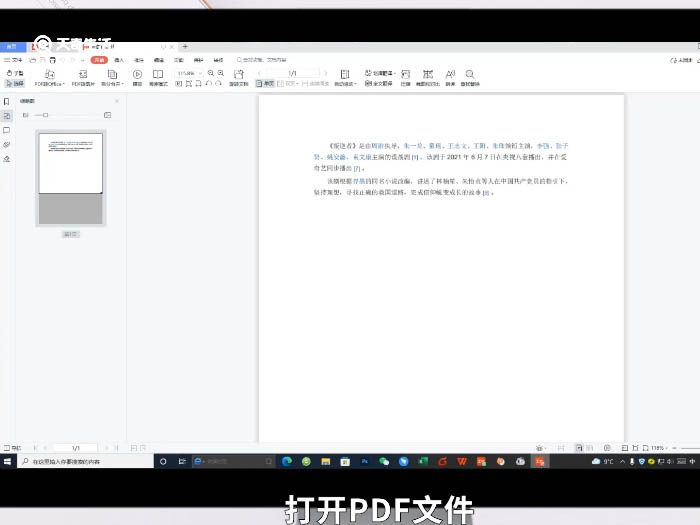Click the PDF to Image tool
This screenshot has width=700, height=525.
click(x=83, y=78)
